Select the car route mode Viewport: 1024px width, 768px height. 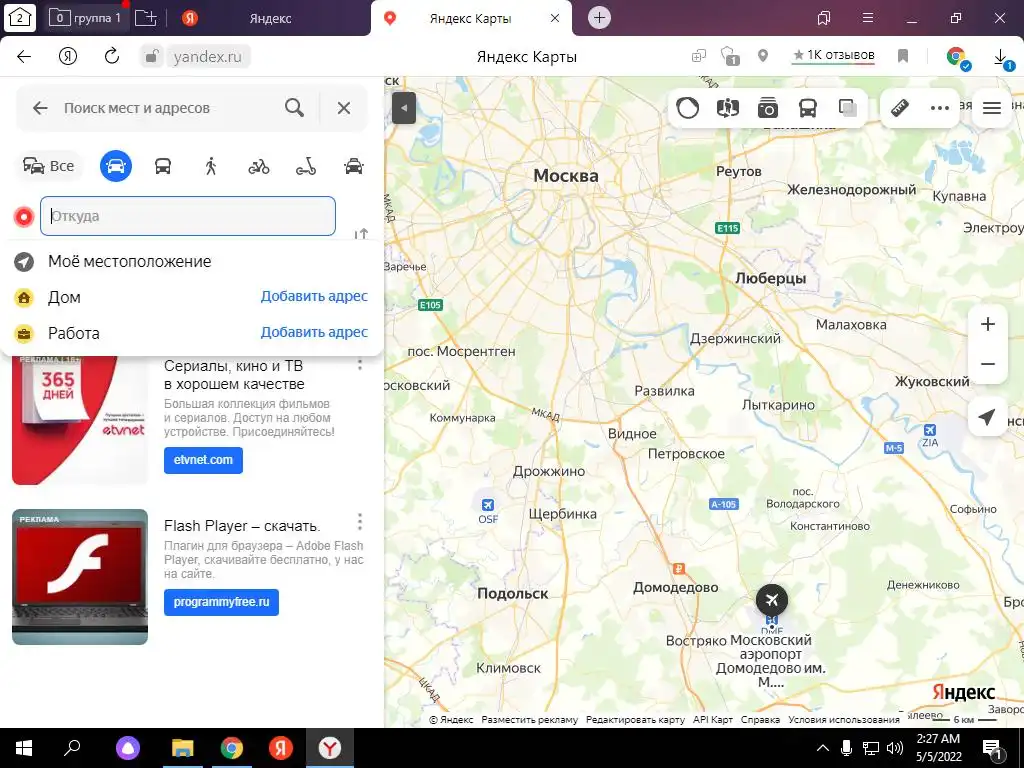tap(116, 166)
